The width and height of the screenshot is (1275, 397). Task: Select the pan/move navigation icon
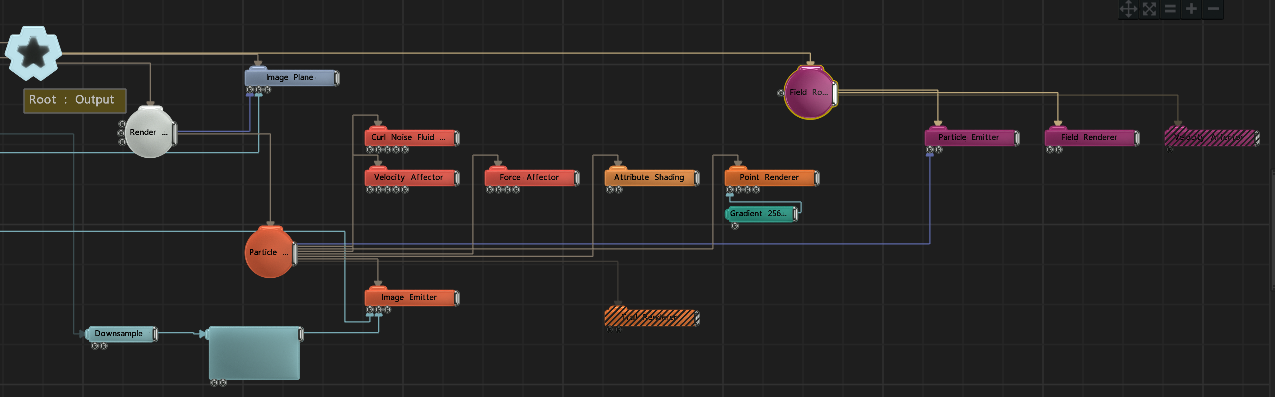point(1128,9)
